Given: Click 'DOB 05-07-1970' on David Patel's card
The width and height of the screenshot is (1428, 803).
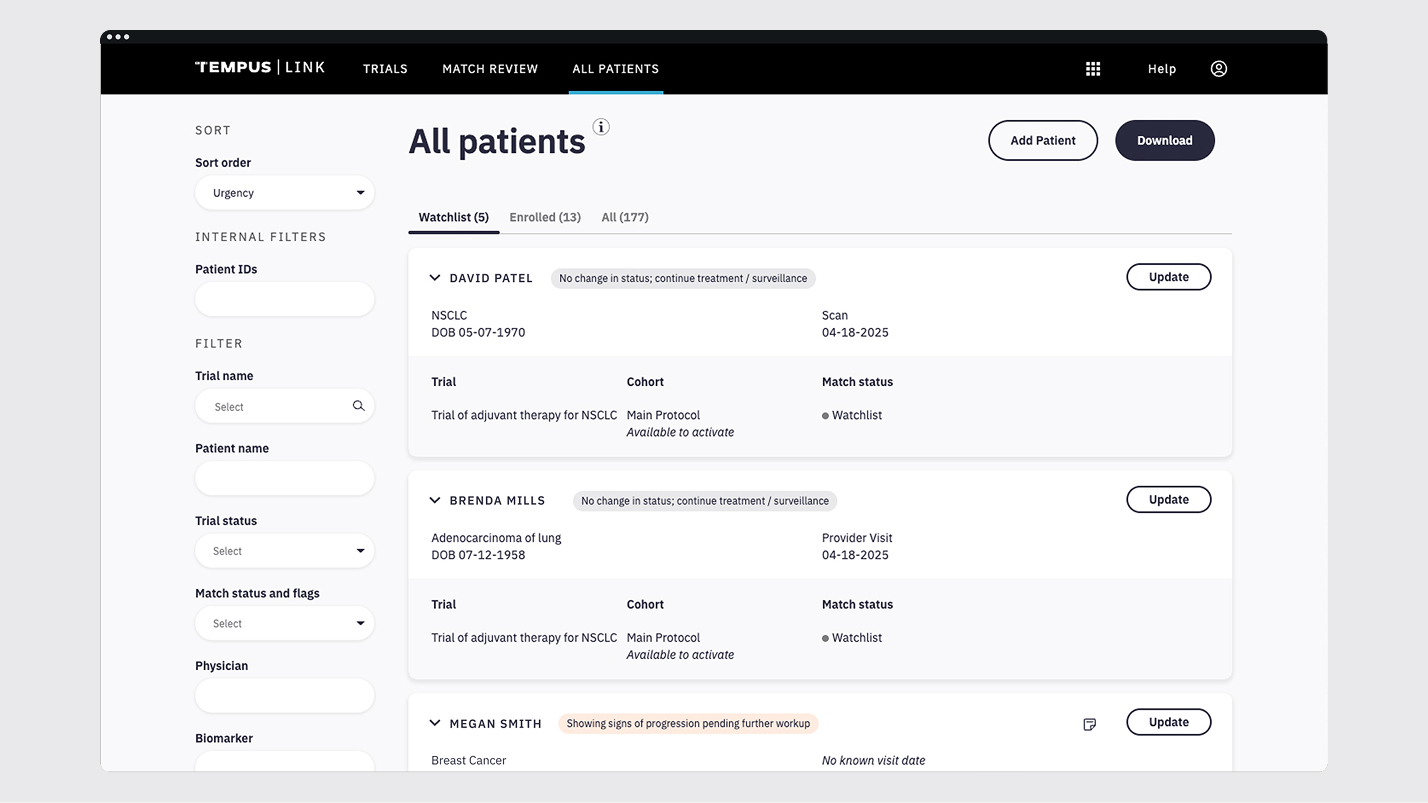Looking at the screenshot, I should point(478,332).
